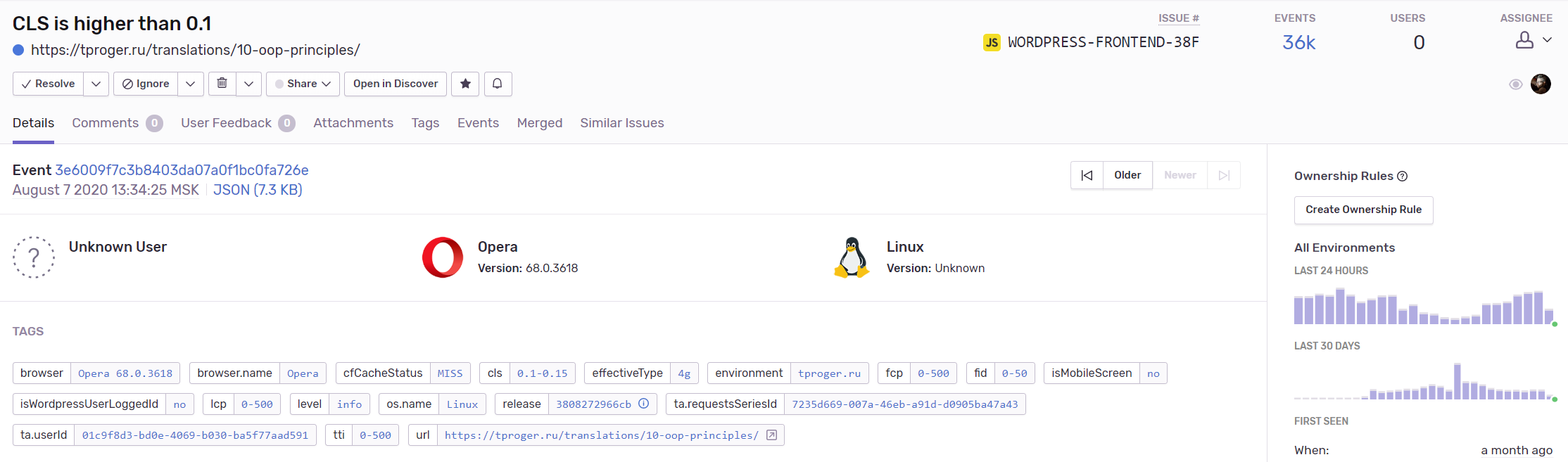The width and height of the screenshot is (1568, 462).
Task: Click the user avatar thumbnail
Action: (x=1541, y=84)
